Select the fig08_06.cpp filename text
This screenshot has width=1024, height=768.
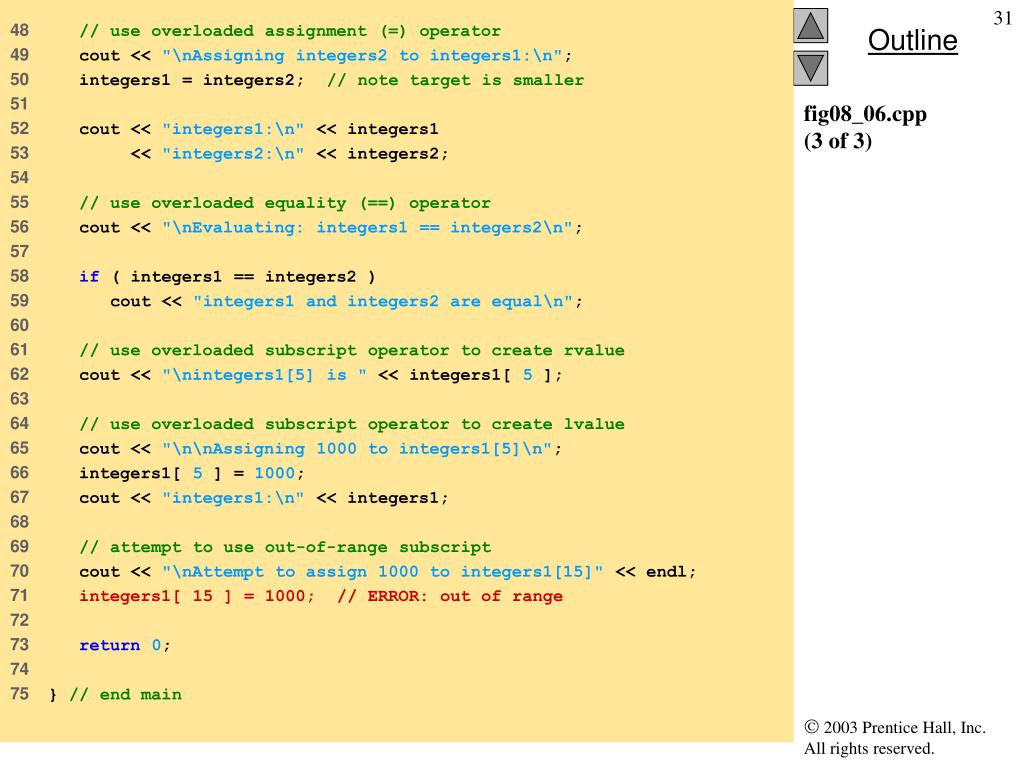pos(865,114)
